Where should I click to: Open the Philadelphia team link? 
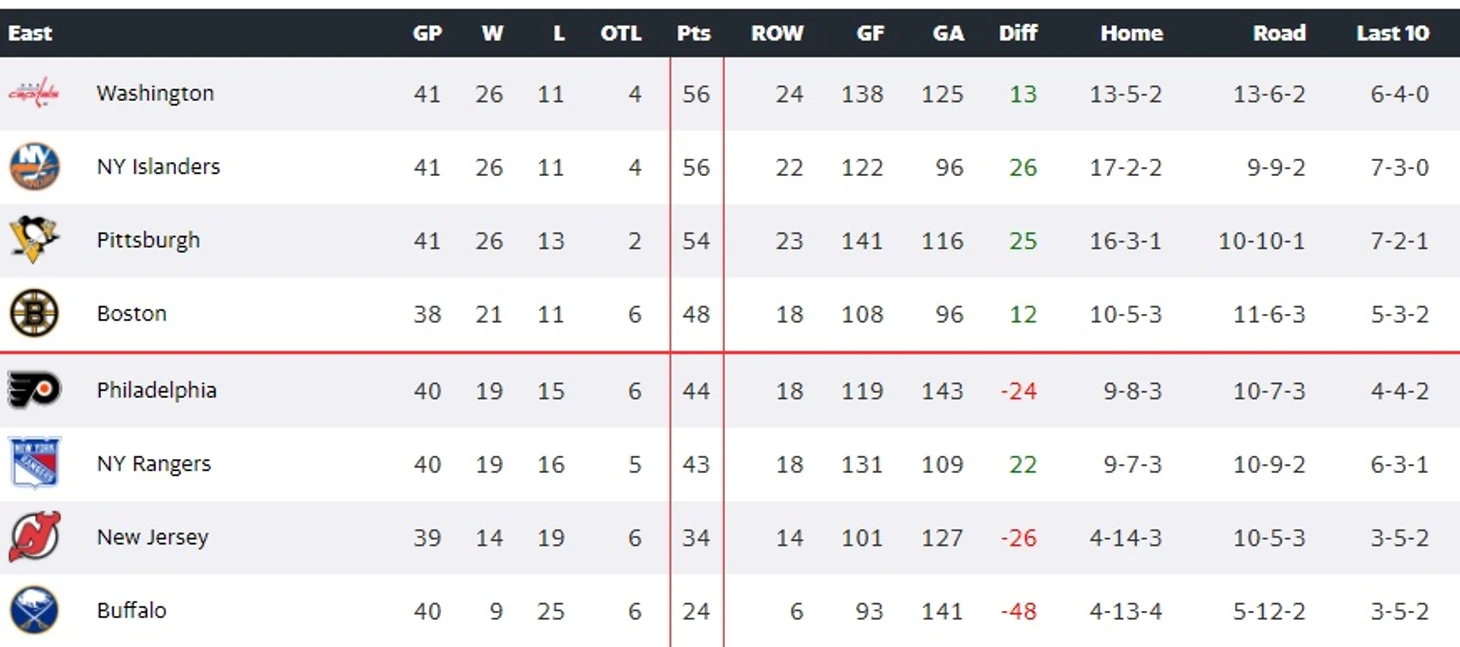[156, 390]
